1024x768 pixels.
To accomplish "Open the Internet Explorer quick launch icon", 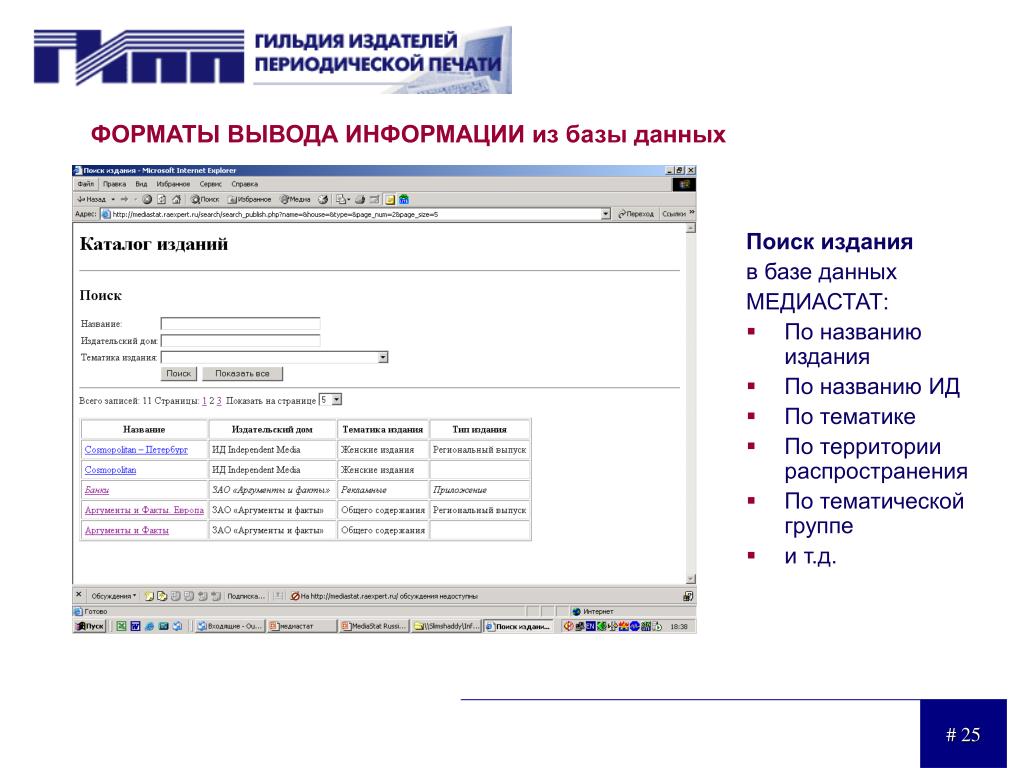I will pyautogui.click(x=150, y=626).
